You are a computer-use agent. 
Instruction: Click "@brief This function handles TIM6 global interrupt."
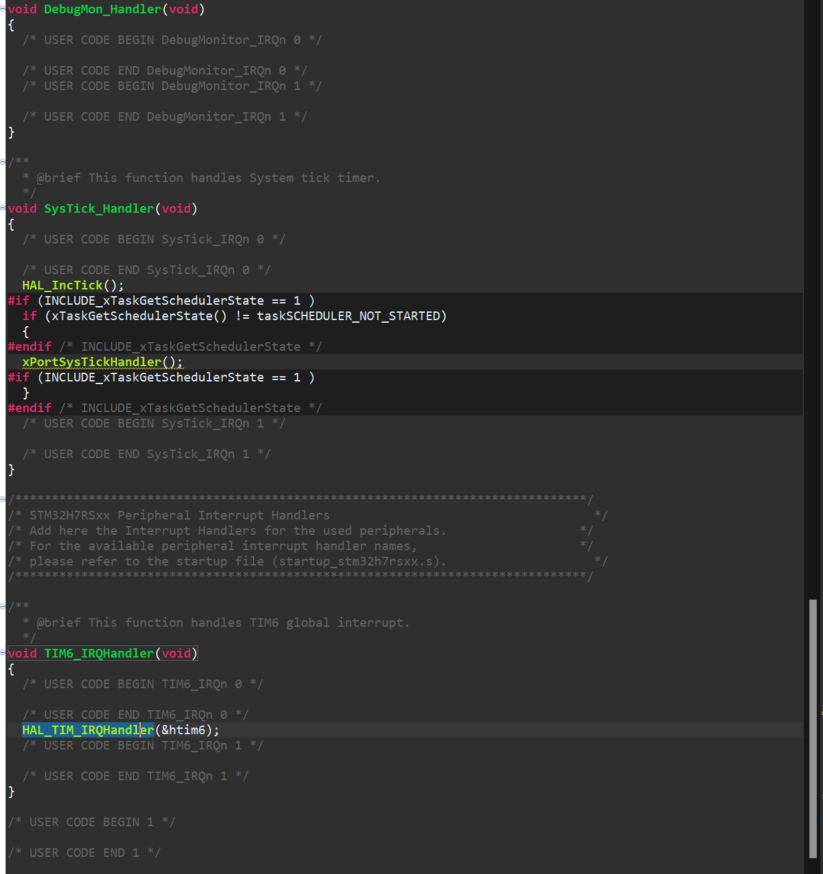[x=223, y=623]
